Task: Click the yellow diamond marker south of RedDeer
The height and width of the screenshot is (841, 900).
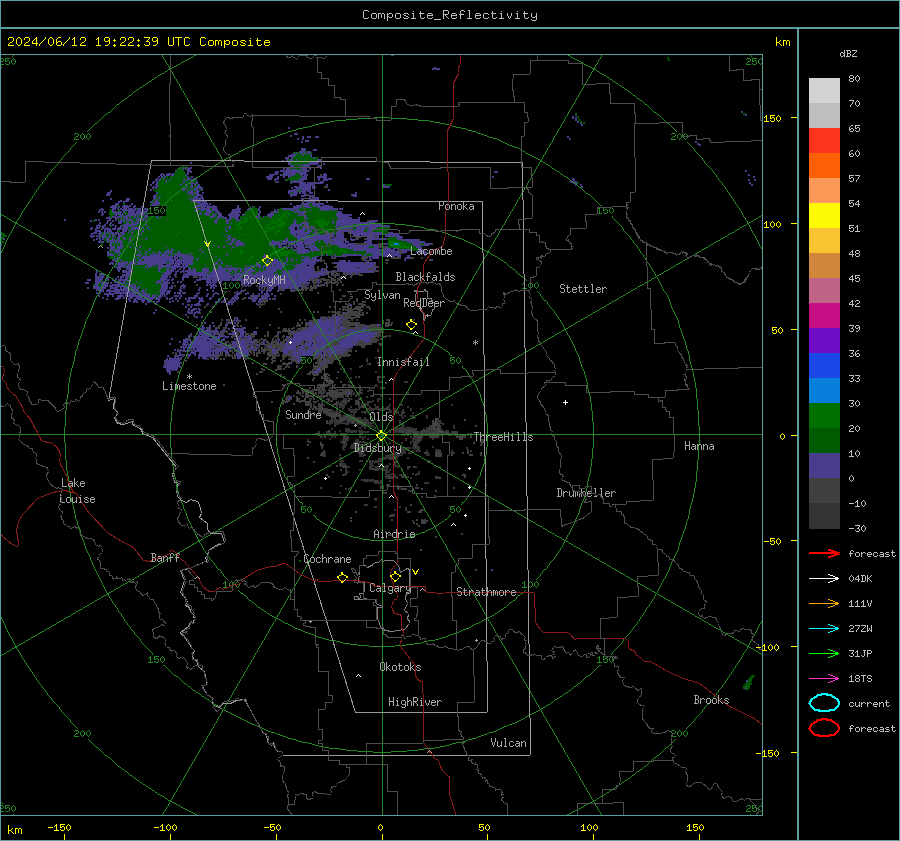Action: 412,324
